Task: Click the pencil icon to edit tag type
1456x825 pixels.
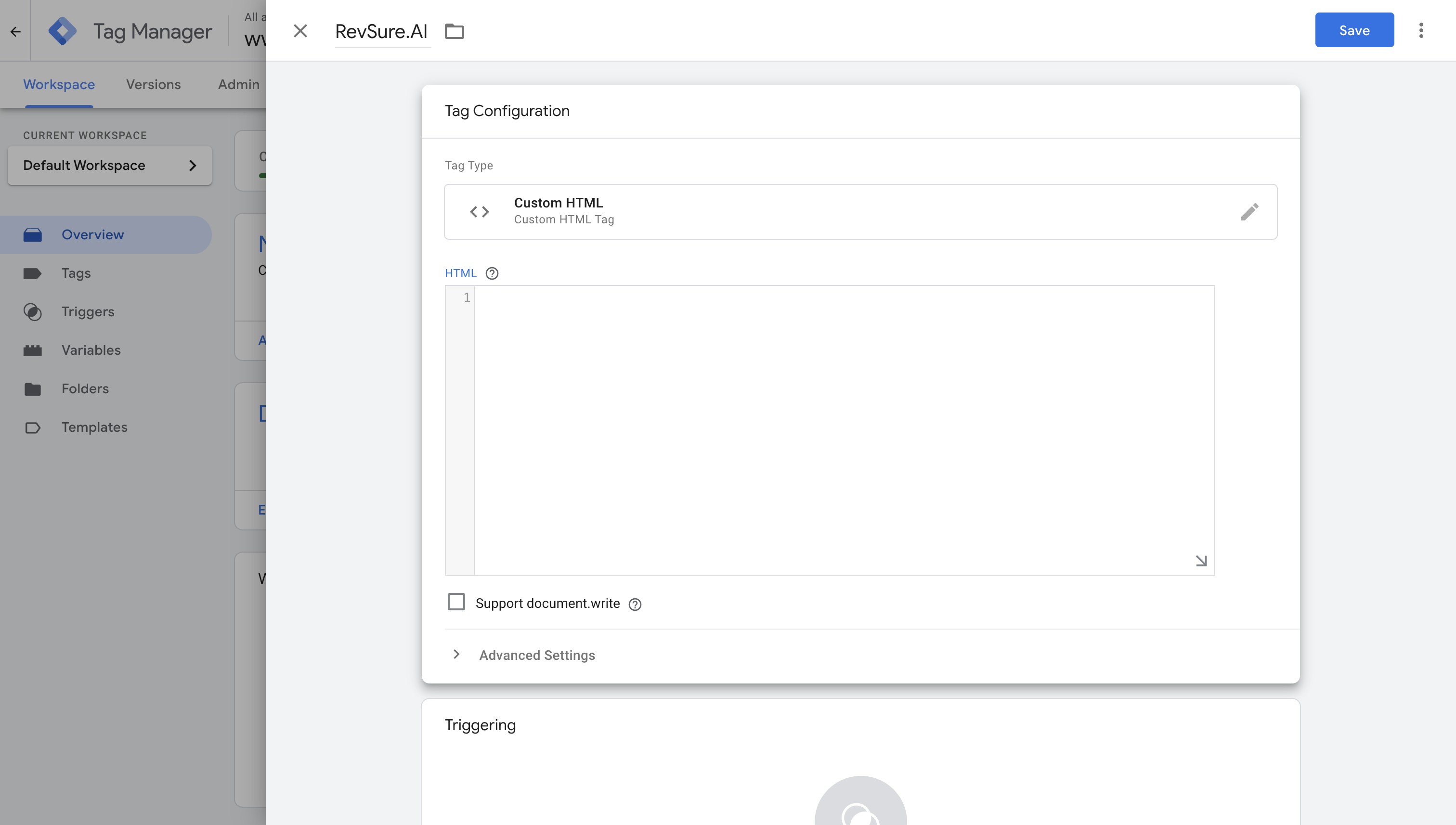Action: pos(1249,212)
